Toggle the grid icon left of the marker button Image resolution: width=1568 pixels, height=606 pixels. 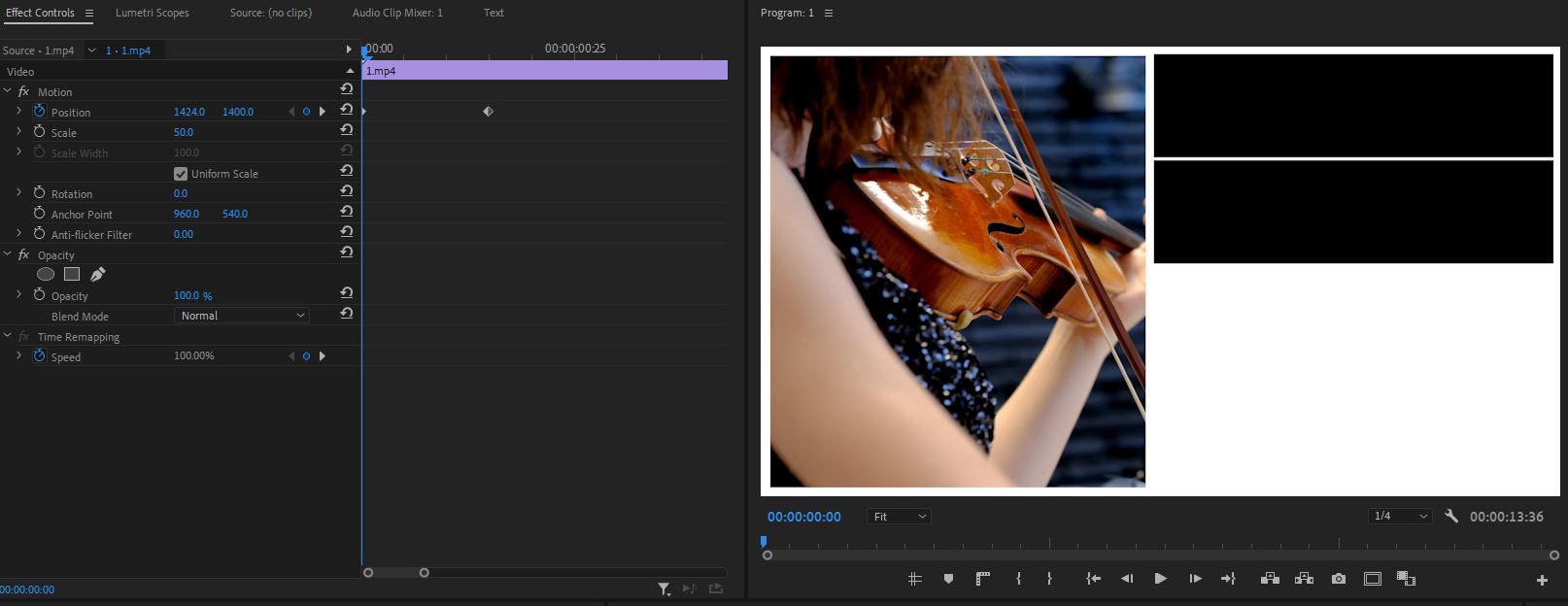914,579
